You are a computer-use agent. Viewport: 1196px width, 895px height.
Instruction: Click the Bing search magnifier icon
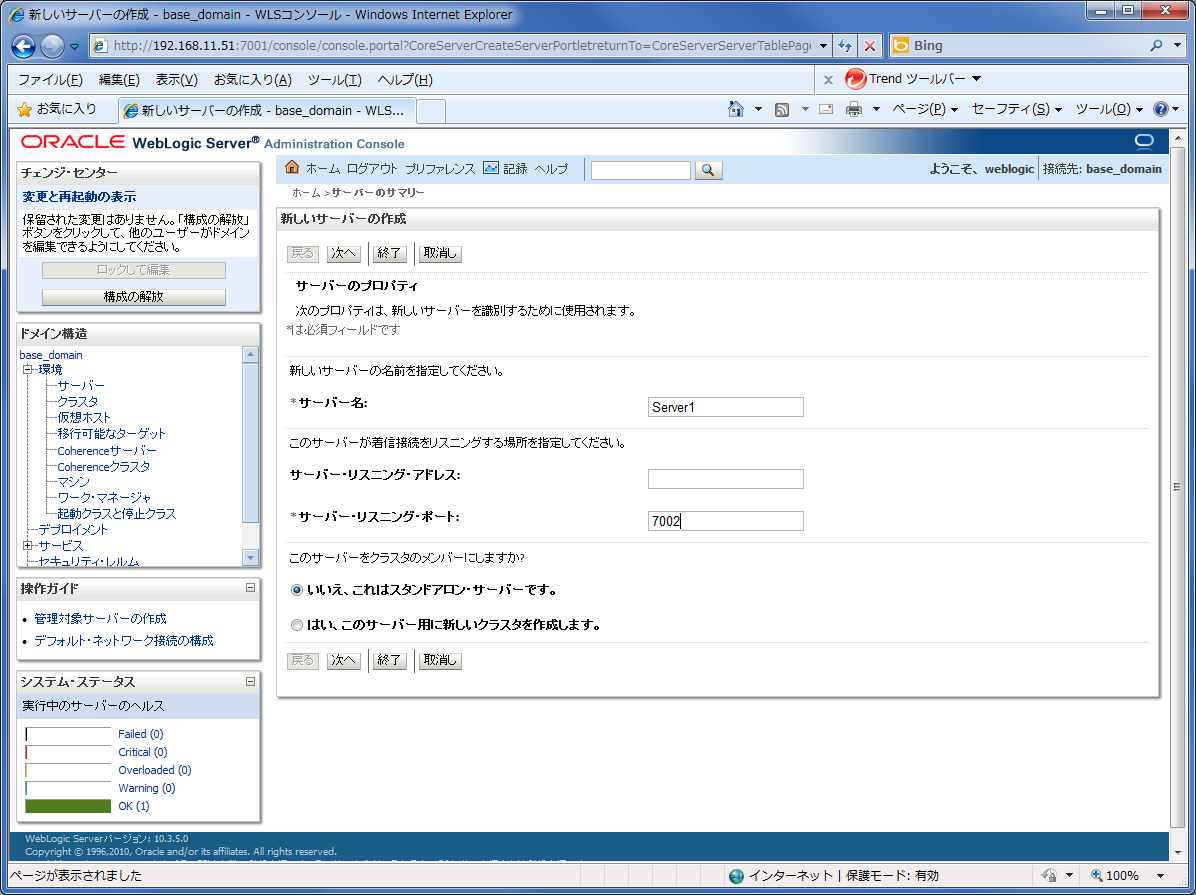click(x=1156, y=46)
